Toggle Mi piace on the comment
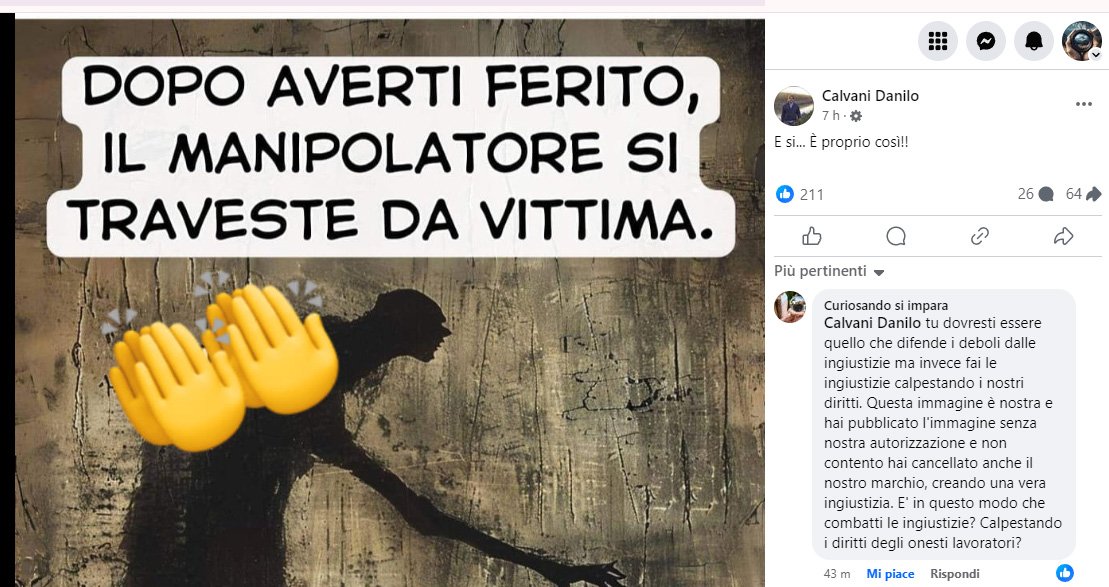Image resolution: width=1109 pixels, height=587 pixels. coord(890,574)
